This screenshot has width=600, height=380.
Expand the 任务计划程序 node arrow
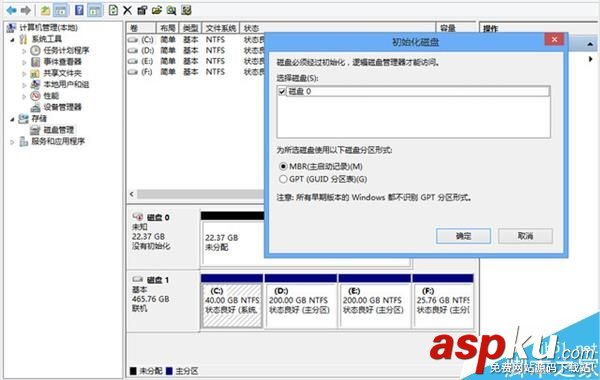tap(24, 51)
